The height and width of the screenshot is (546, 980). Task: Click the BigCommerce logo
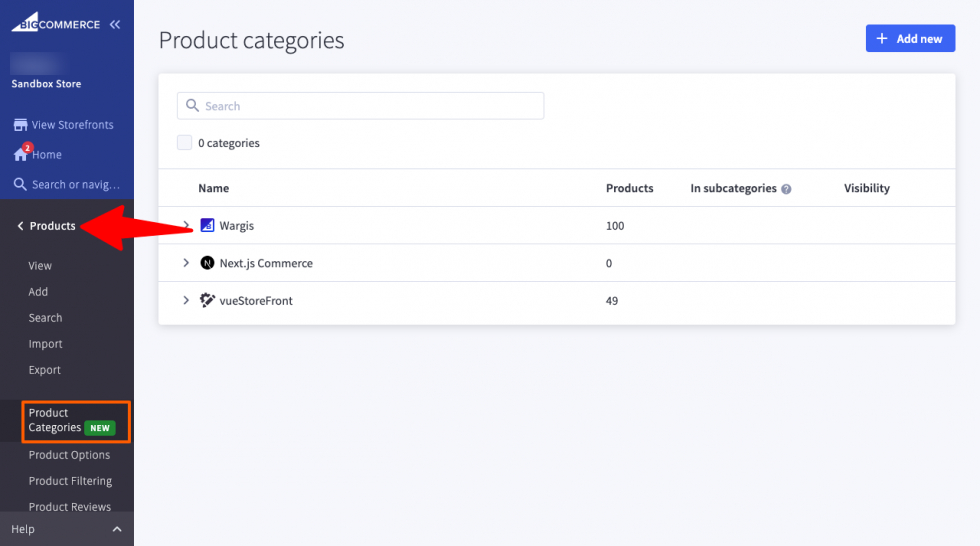[55, 24]
